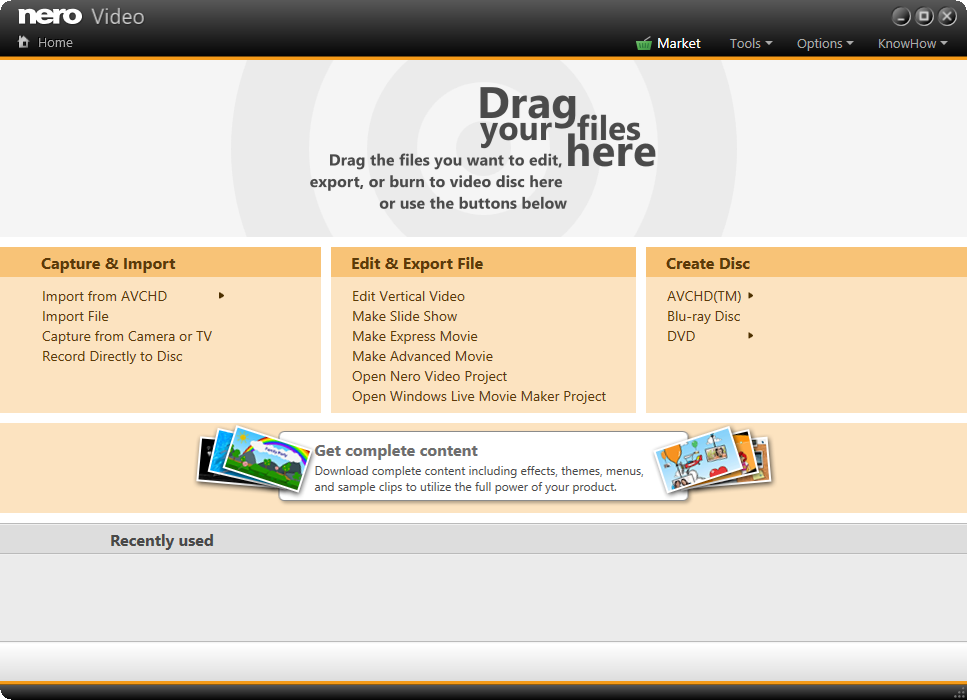Open the Options dropdown menu
Screen dimensions: 967x700
(x=825, y=43)
